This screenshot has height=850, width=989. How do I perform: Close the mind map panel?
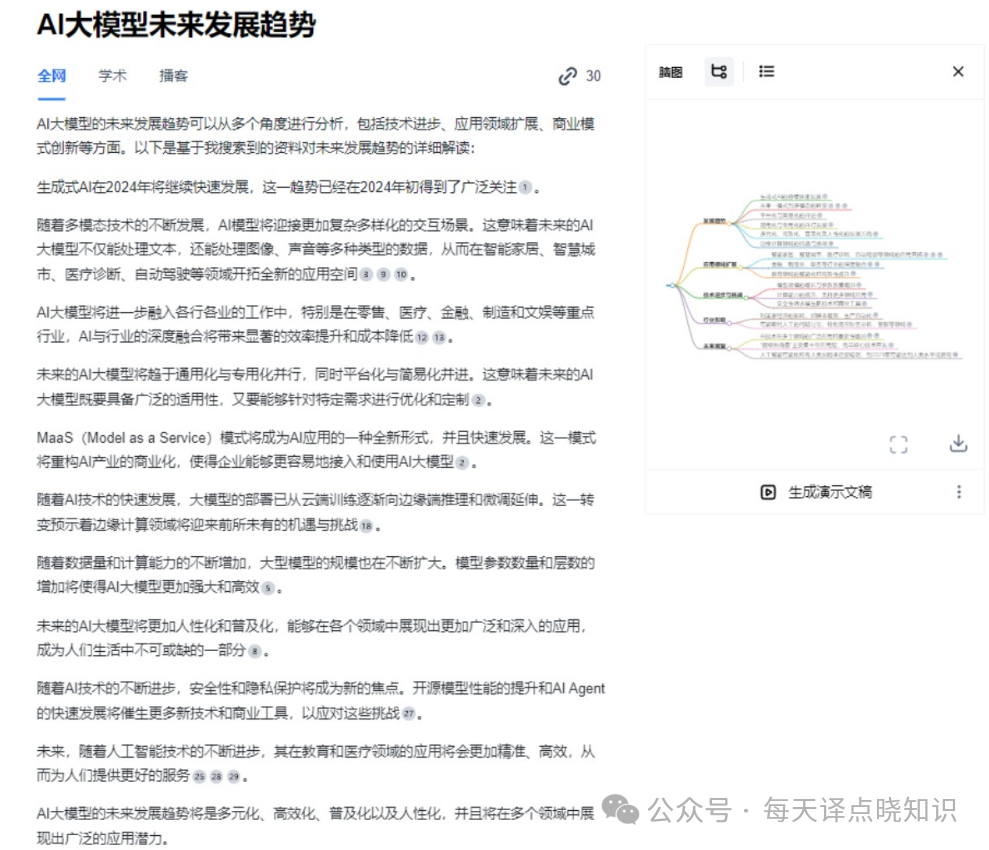point(957,72)
